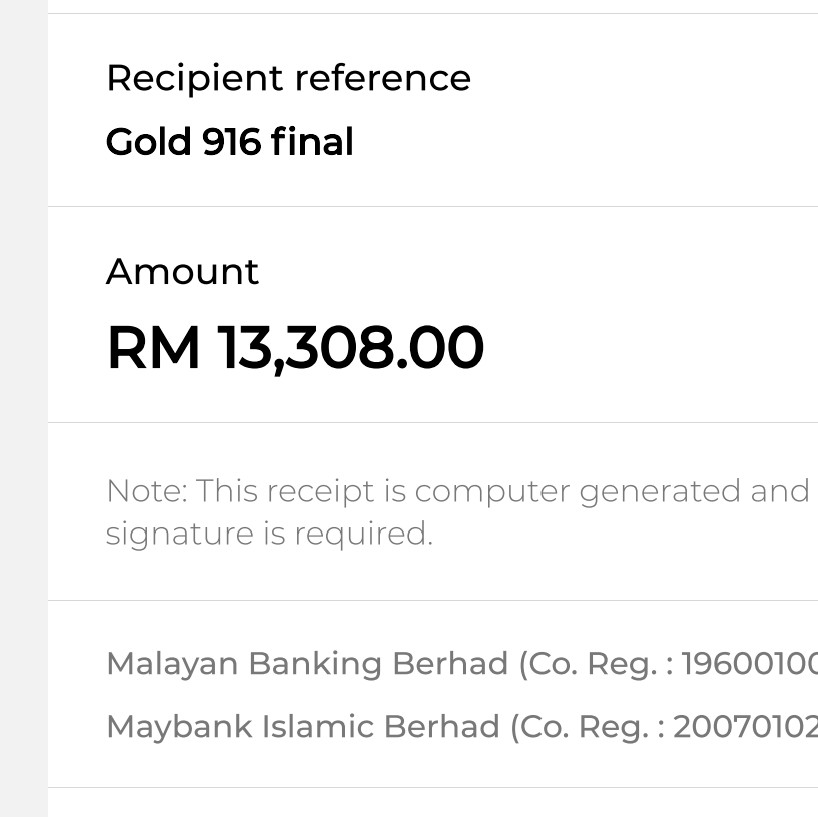818x817 pixels.
Task: Click the "Amount" field label
Action: [182, 271]
